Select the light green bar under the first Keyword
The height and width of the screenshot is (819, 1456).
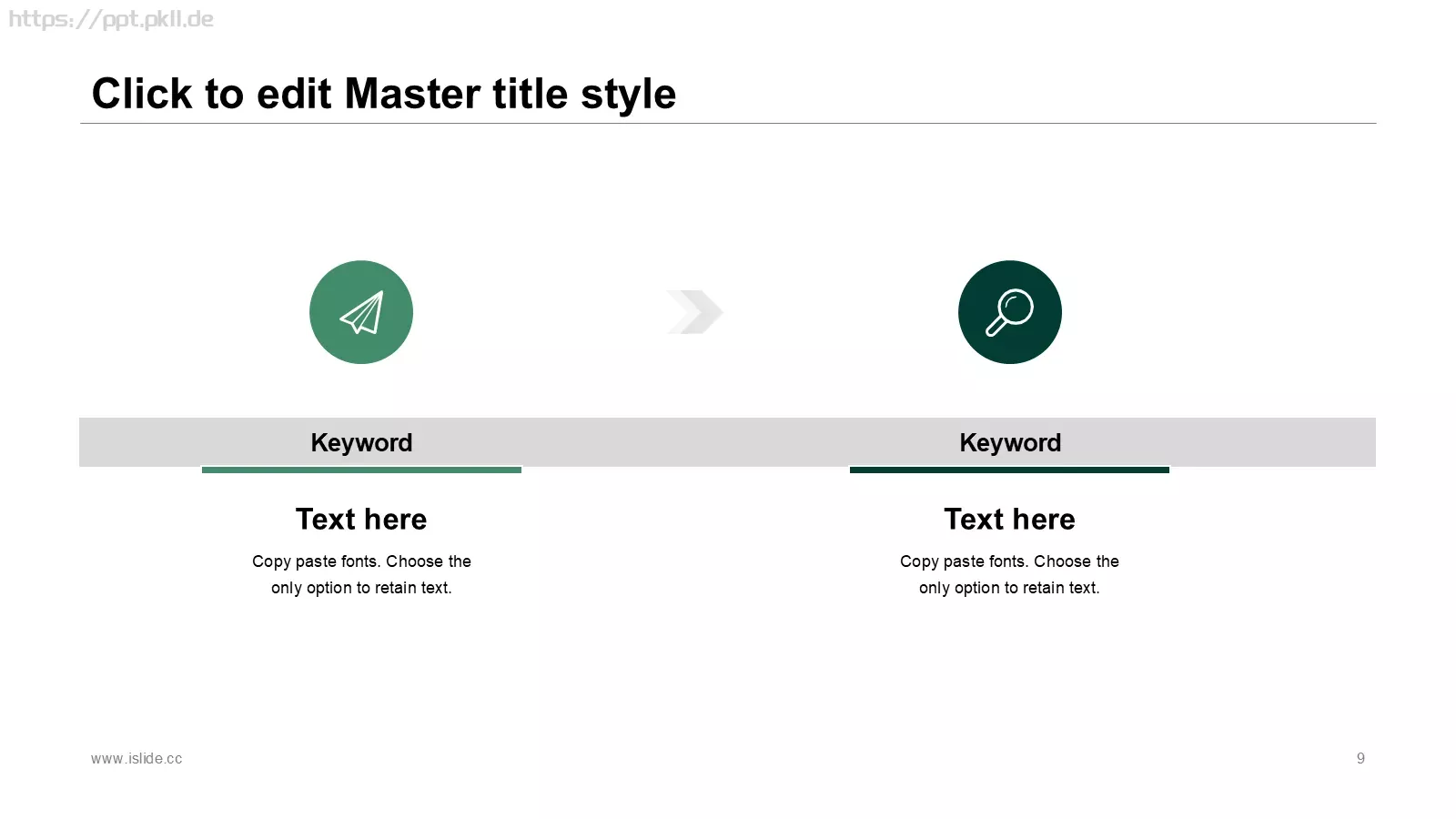tap(361, 470)
